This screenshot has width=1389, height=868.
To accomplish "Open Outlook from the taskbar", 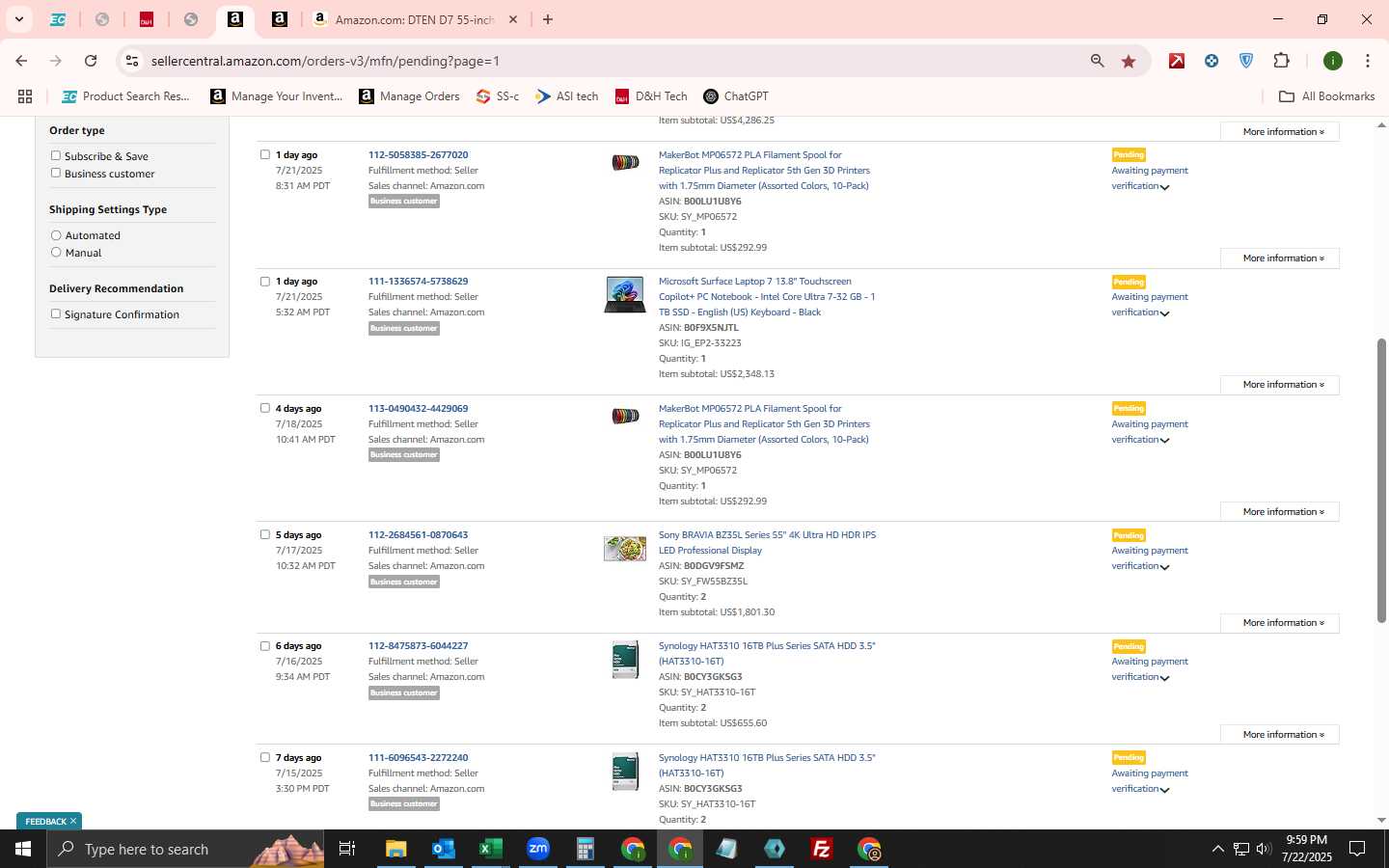I will coord(444,849).
